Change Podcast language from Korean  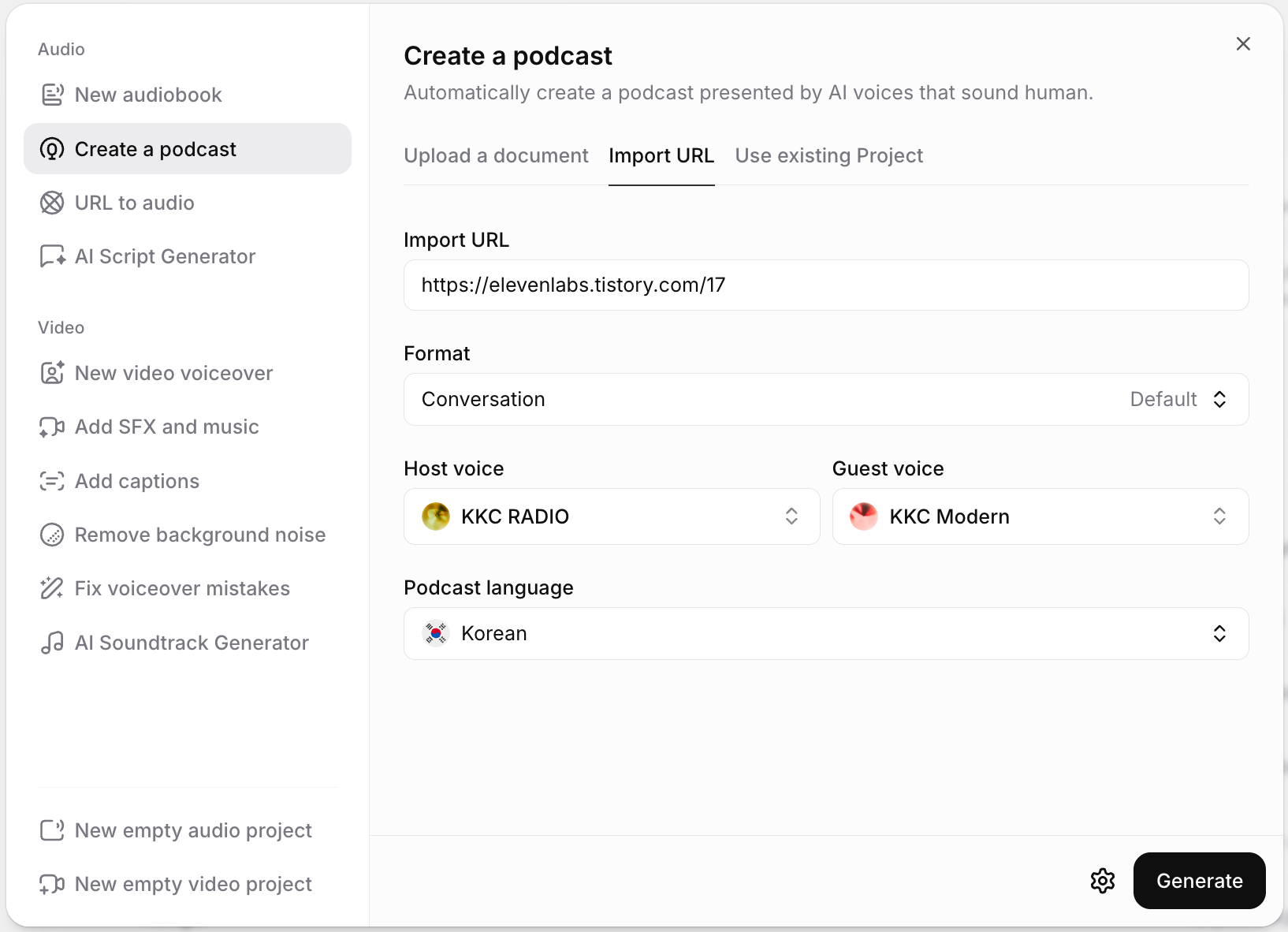[825, 633]
